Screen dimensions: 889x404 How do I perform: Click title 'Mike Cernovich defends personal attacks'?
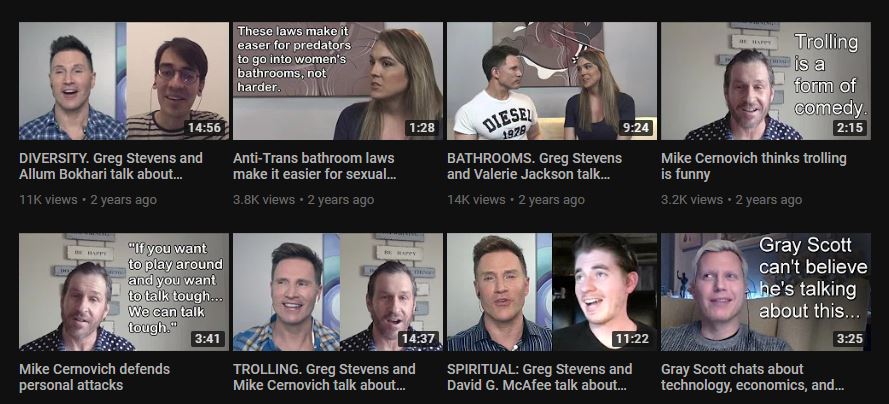[x=94, y=377]
